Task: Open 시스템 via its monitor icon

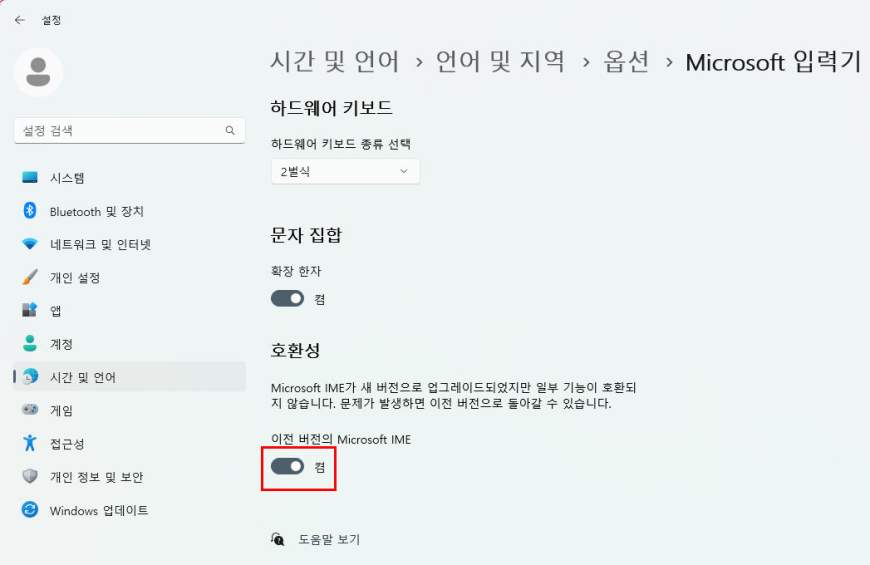Action: [30, 178]
